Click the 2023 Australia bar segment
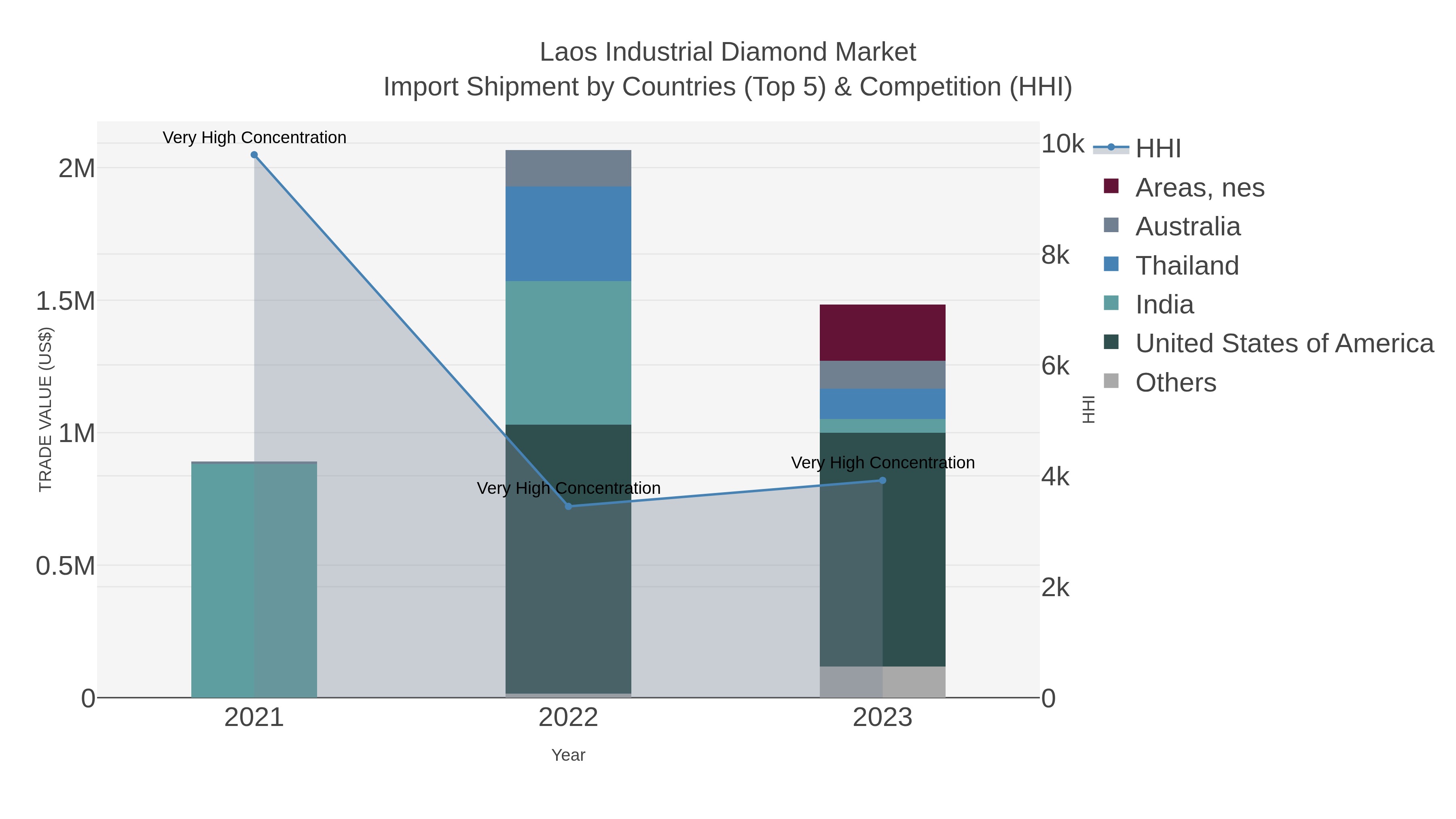Image resolution: width=1456 pixels, height=819 pixels. point(883,375)
